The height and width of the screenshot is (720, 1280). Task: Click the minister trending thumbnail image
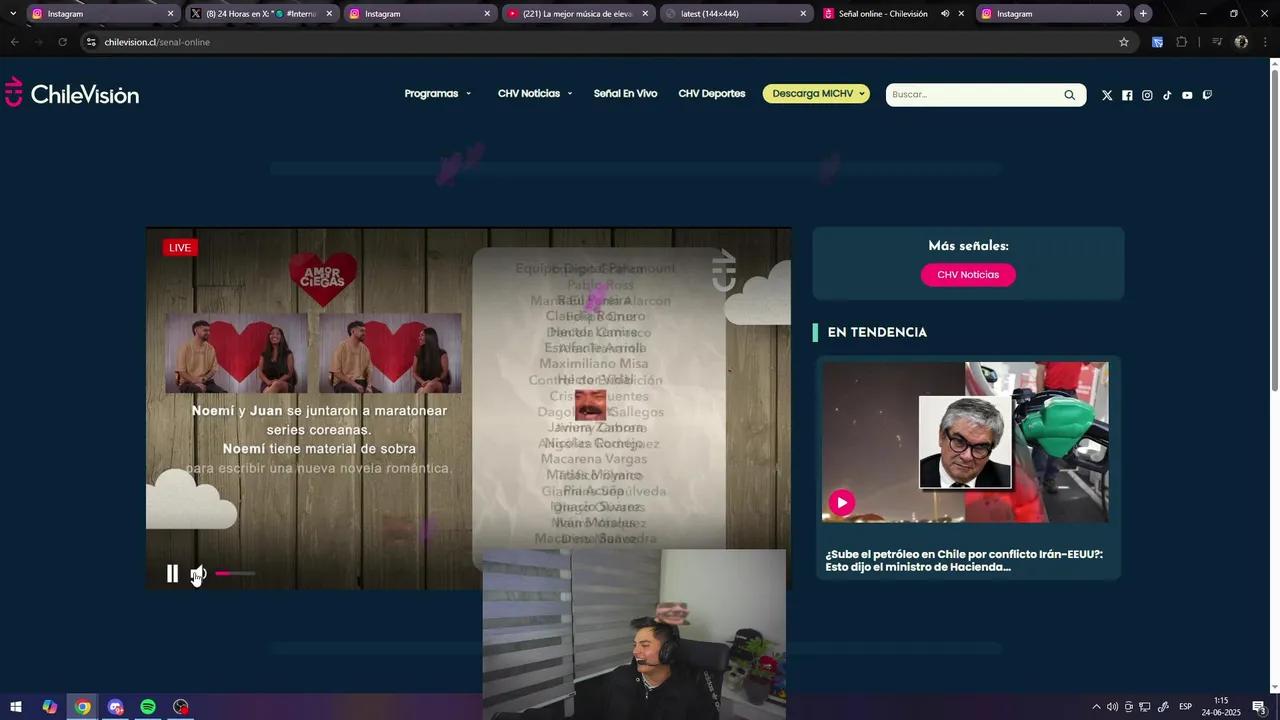point(965,442)
